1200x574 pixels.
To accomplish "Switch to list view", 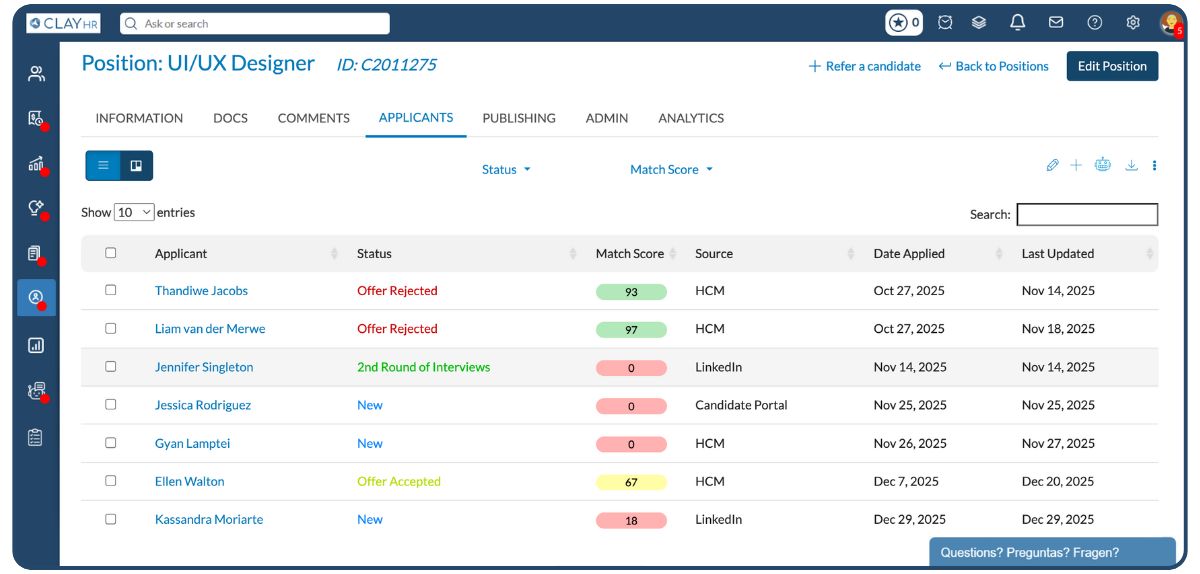I will pos(103,166).
